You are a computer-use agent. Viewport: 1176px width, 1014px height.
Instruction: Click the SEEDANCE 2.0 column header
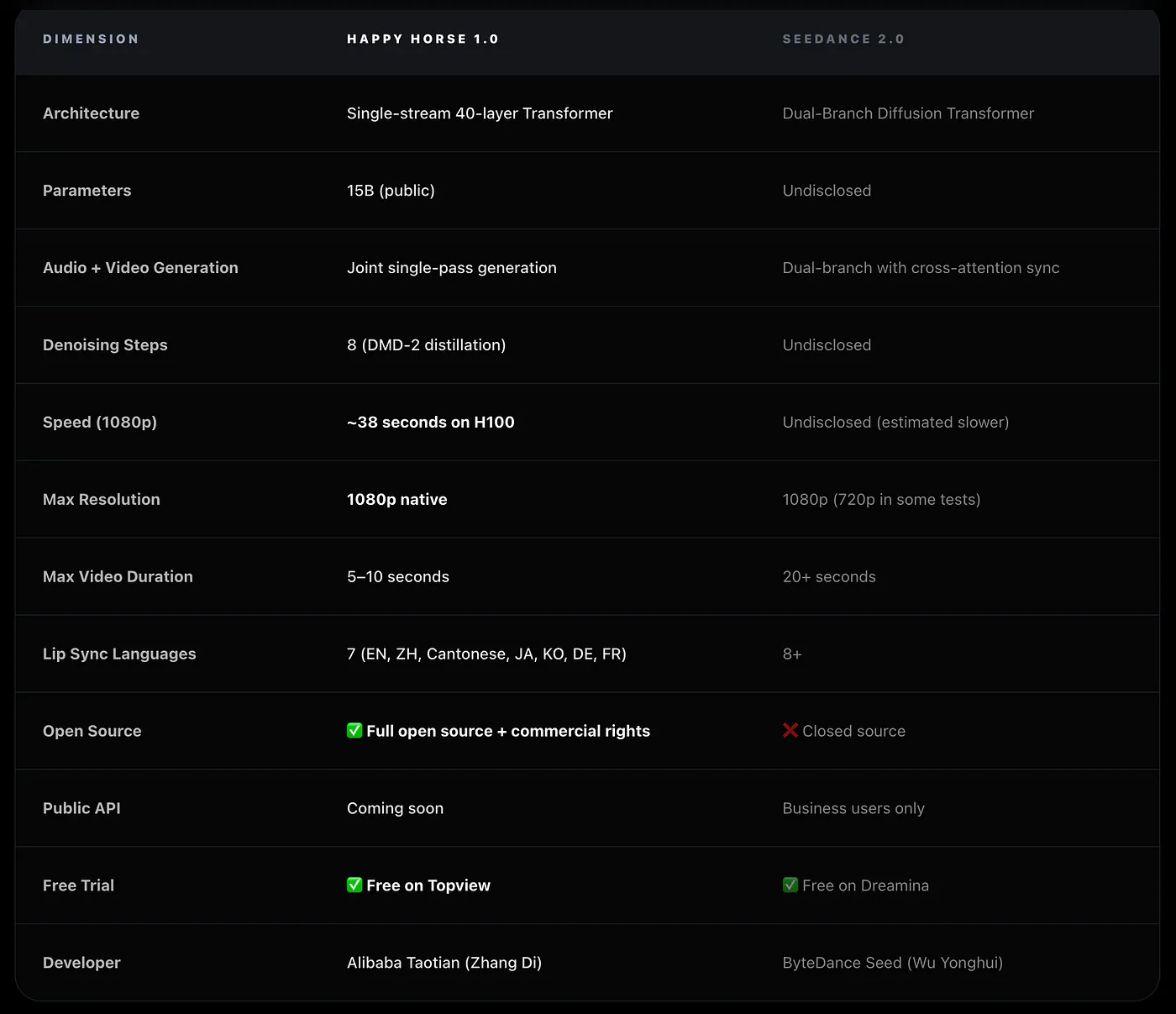843,39
